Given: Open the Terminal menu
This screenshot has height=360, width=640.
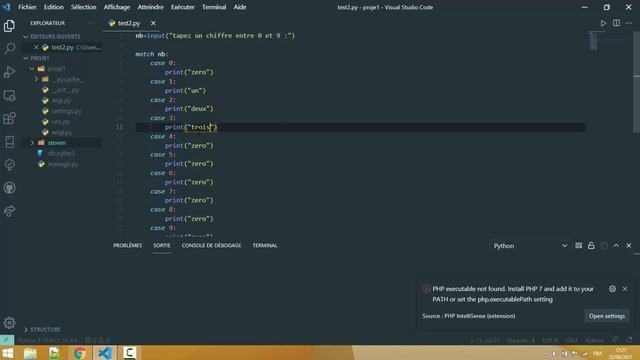Looking at the screenshot, I should coord(214,7).
